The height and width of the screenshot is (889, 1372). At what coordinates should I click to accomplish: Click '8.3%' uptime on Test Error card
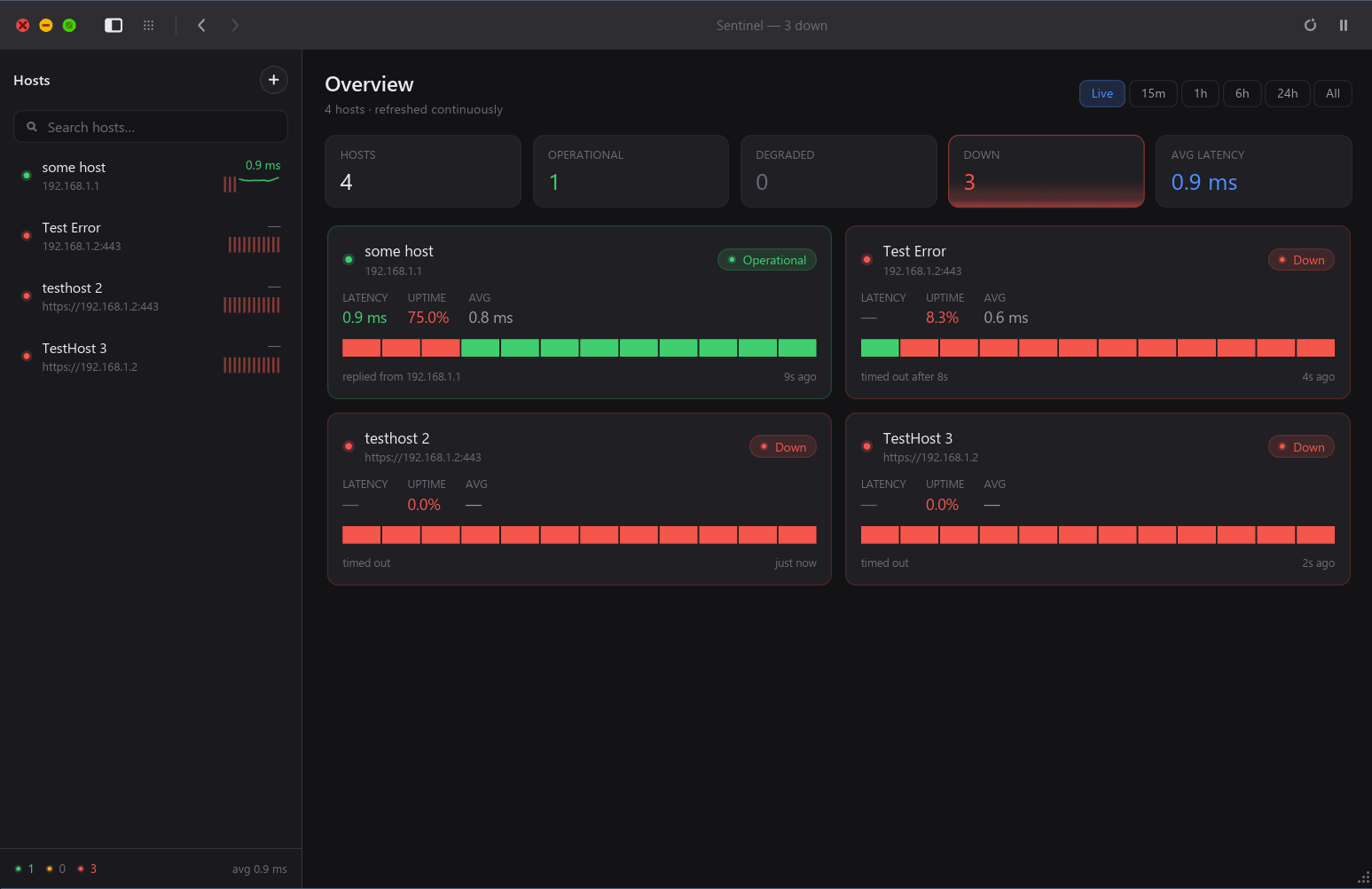[942, 318]
